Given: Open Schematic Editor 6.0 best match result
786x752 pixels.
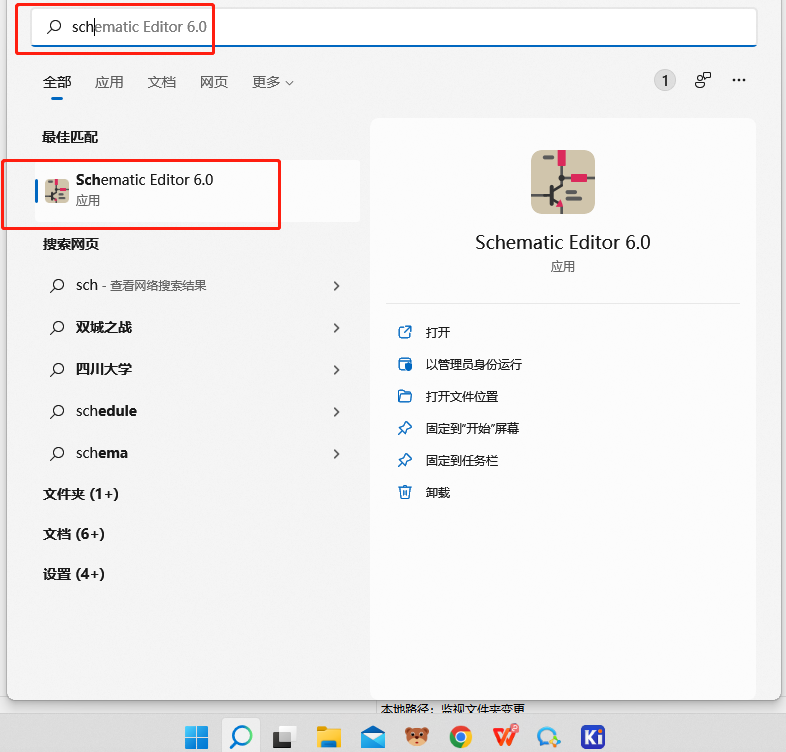Looking at the screenshot, I should [198, 191].
